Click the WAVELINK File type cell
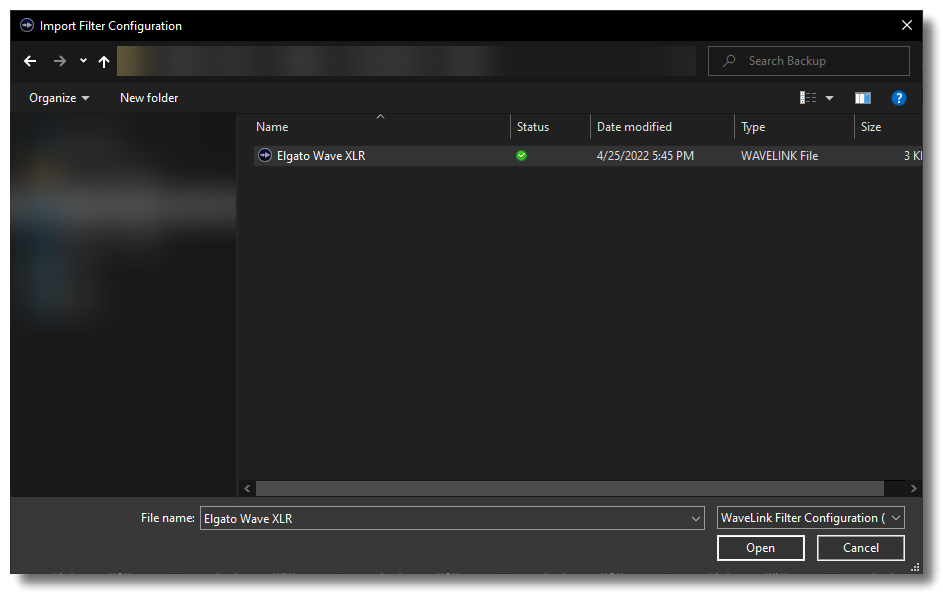The height and width of the screenshot is (594, 943). point(779,156)
